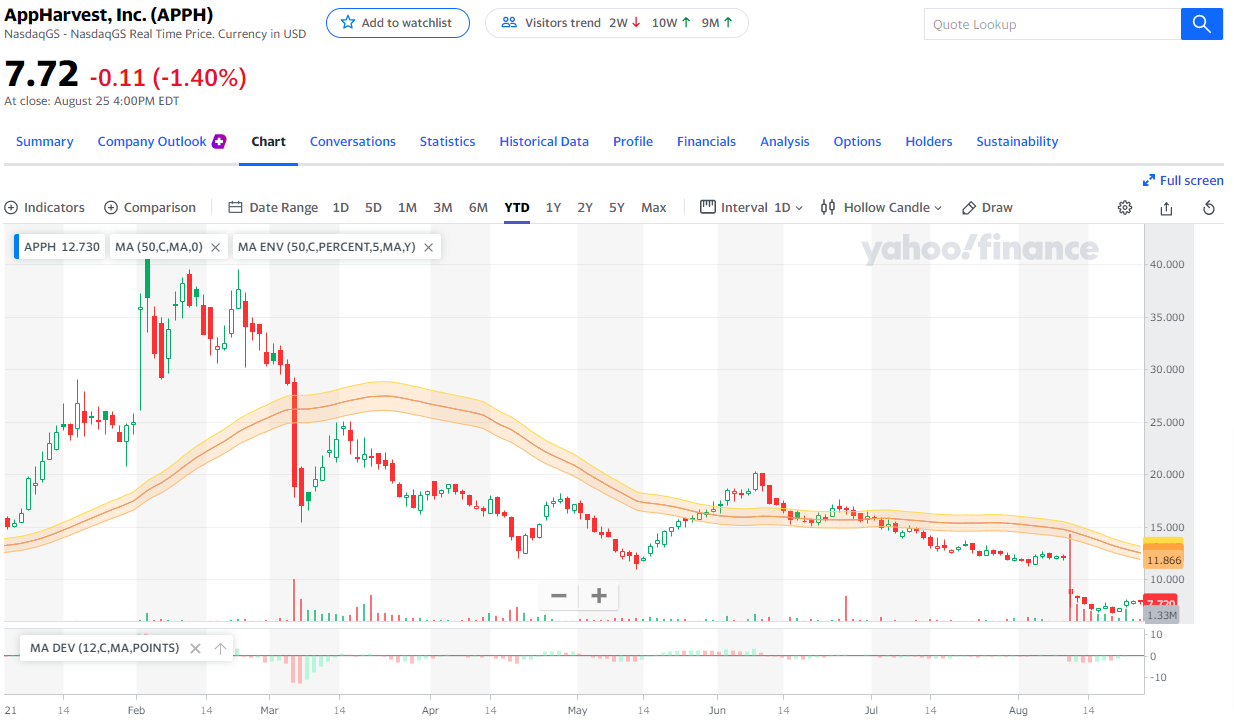Select the 6M range
The width and height of the screenshot is (1234, 728).
(x=478, y=208)
